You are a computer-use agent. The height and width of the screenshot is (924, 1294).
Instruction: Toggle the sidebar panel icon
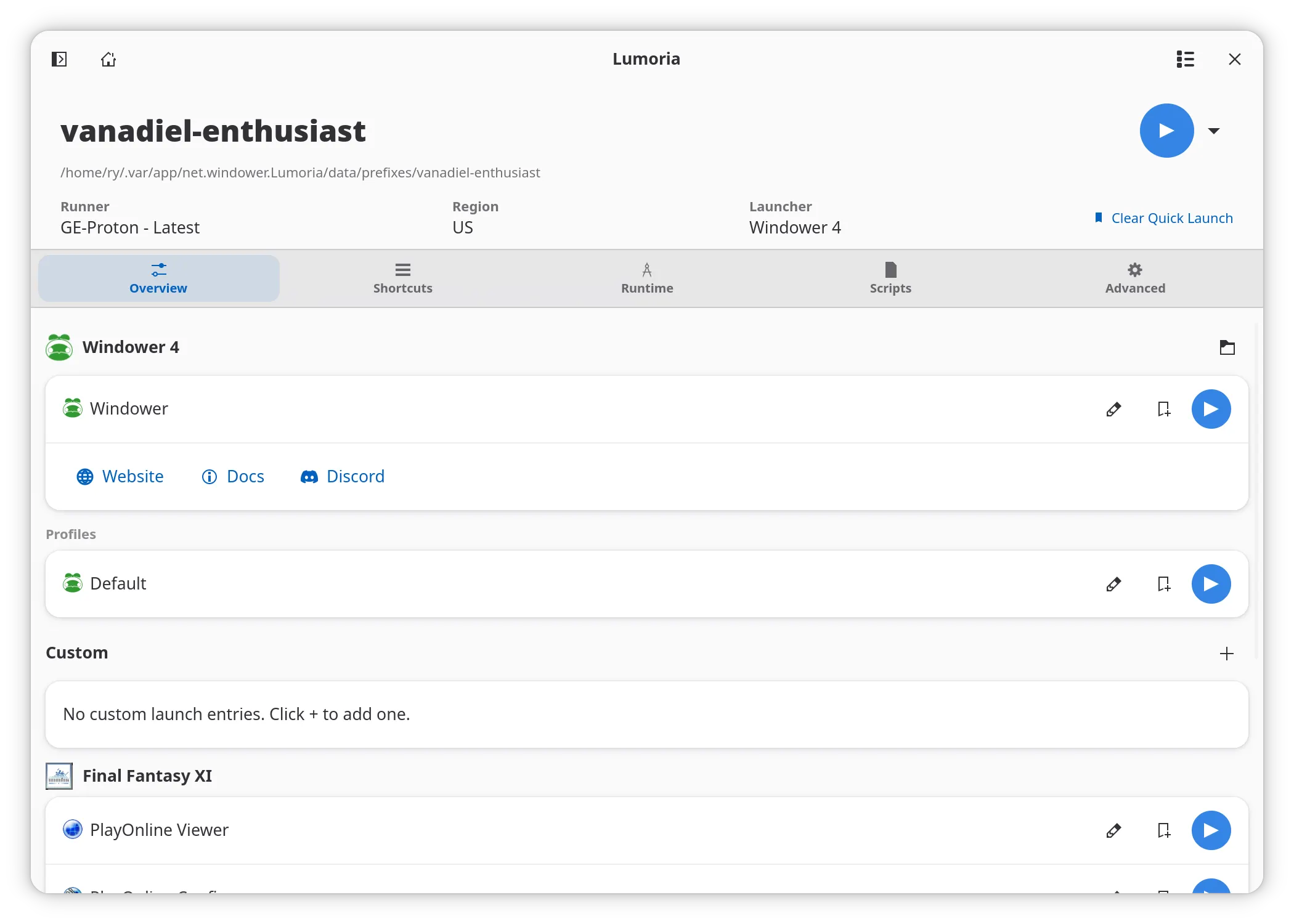point(59,59)
